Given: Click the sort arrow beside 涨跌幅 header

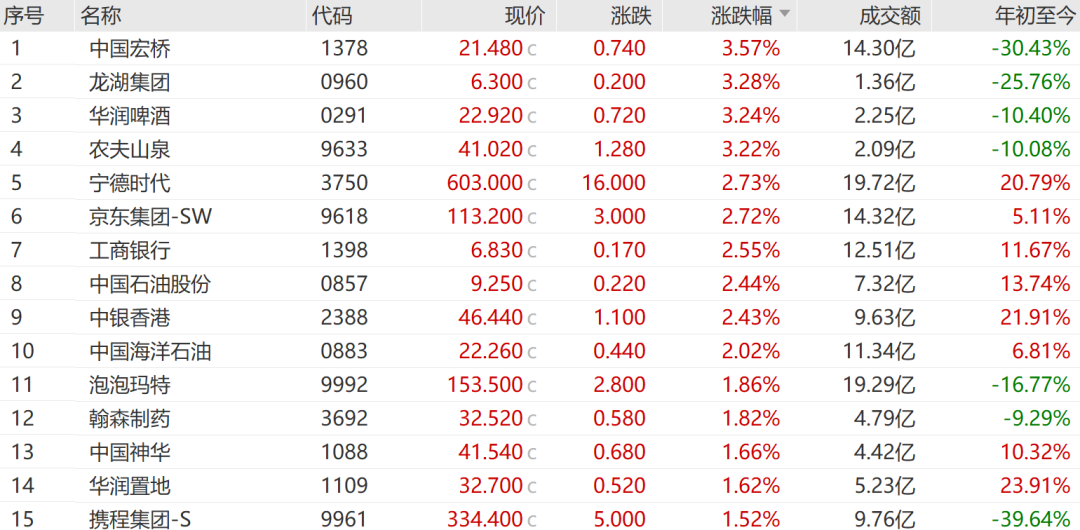Looking at the screenshot, I should coord(785,14).
